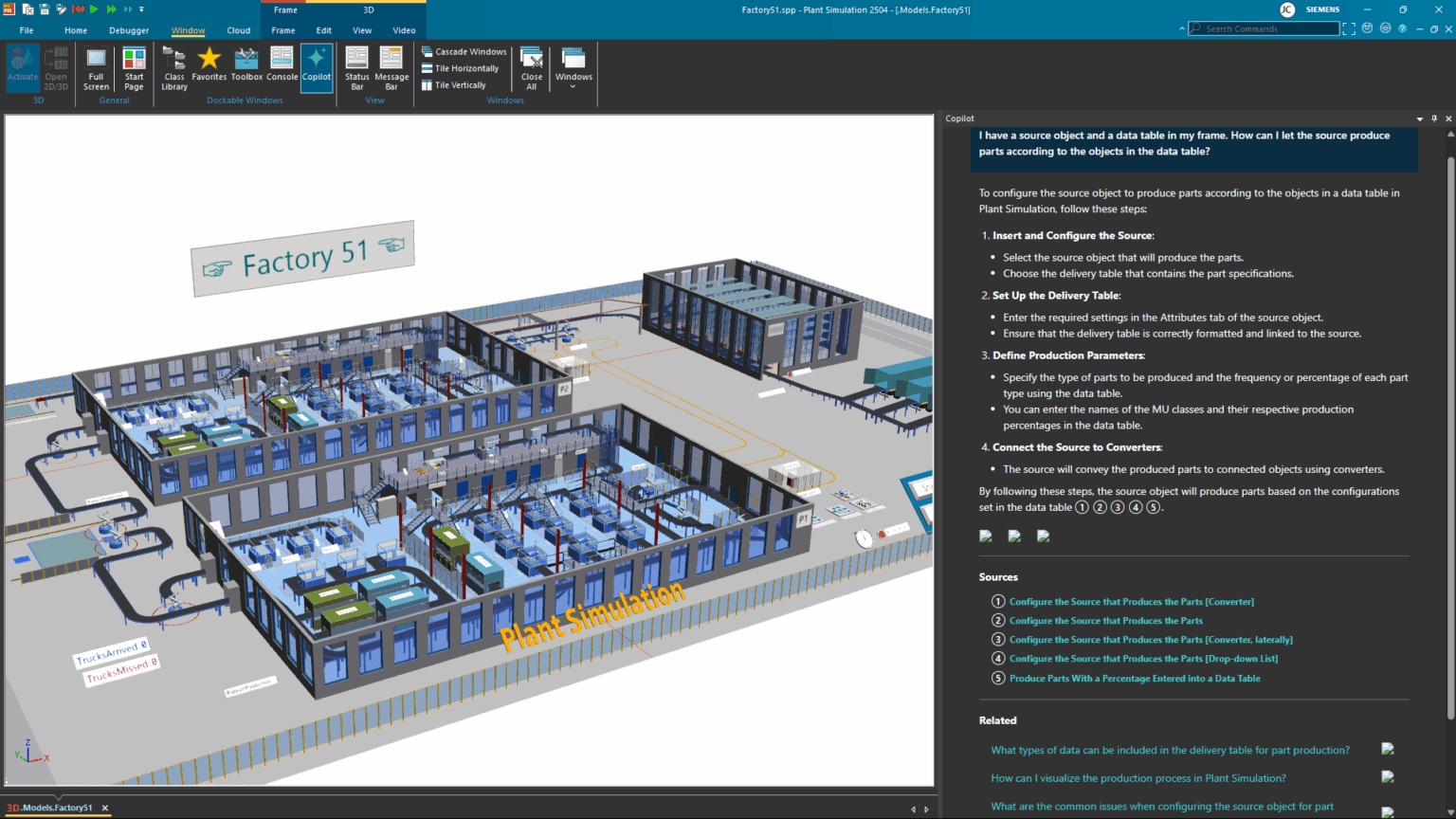Save the model using the save icon

[44, 9]
